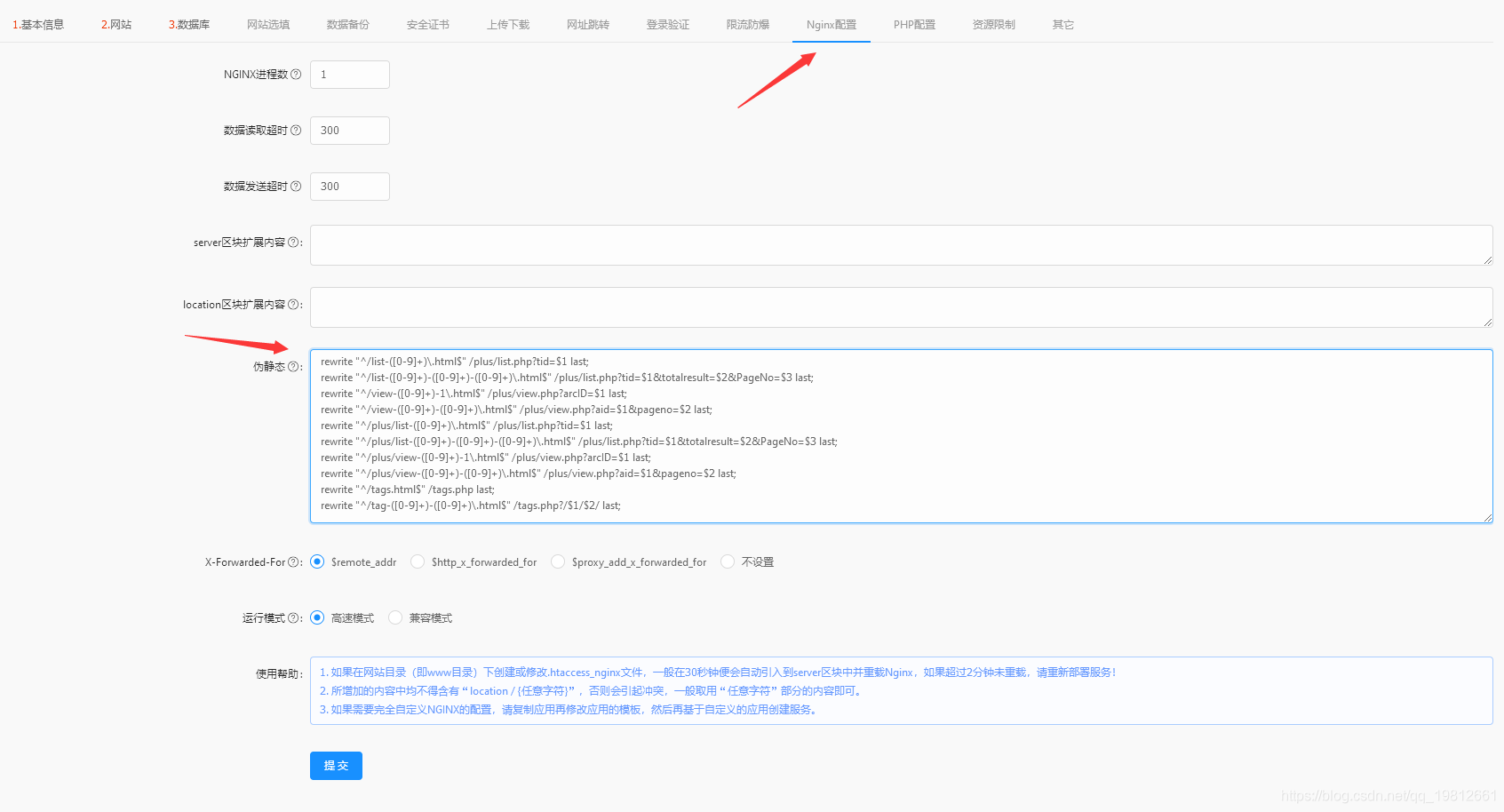The width and height of the screenshot is (1504, 812).
Task: Click rewrite line for /tags.html$
Action: tap(408, 490)
